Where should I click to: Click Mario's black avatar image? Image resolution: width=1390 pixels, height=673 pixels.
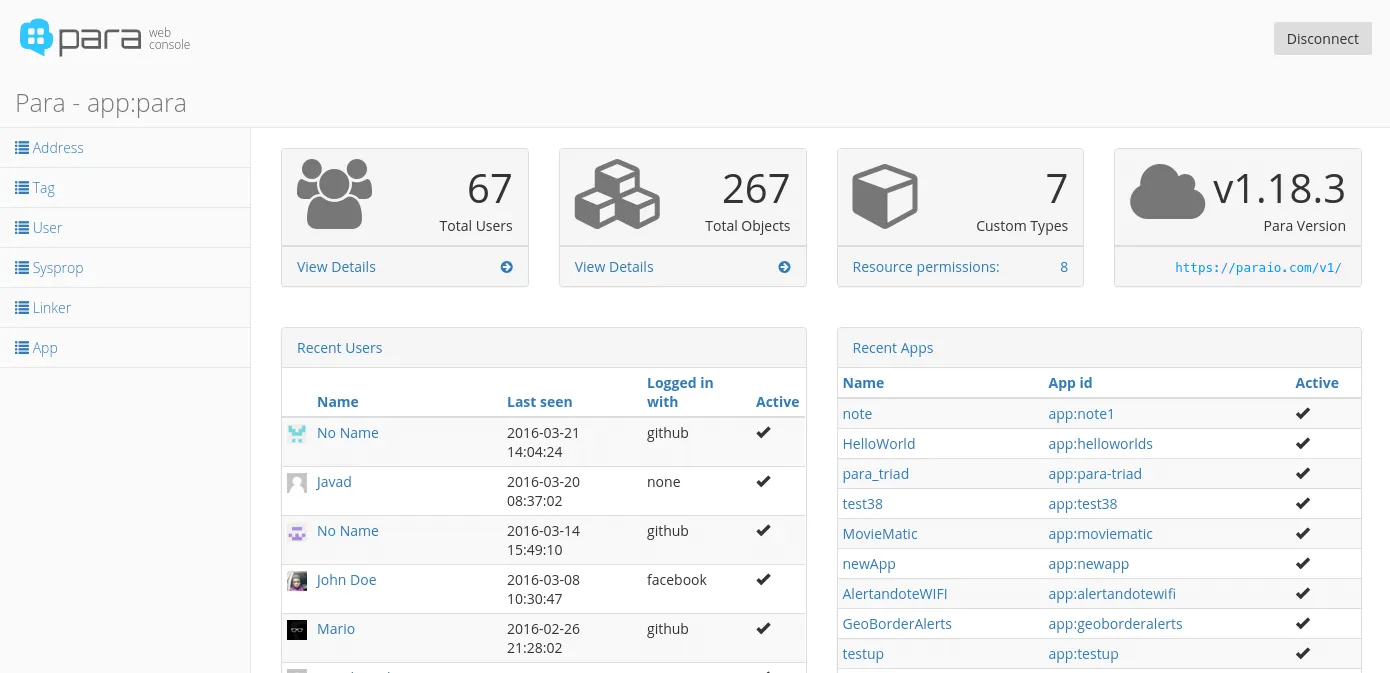coord(297,630)
